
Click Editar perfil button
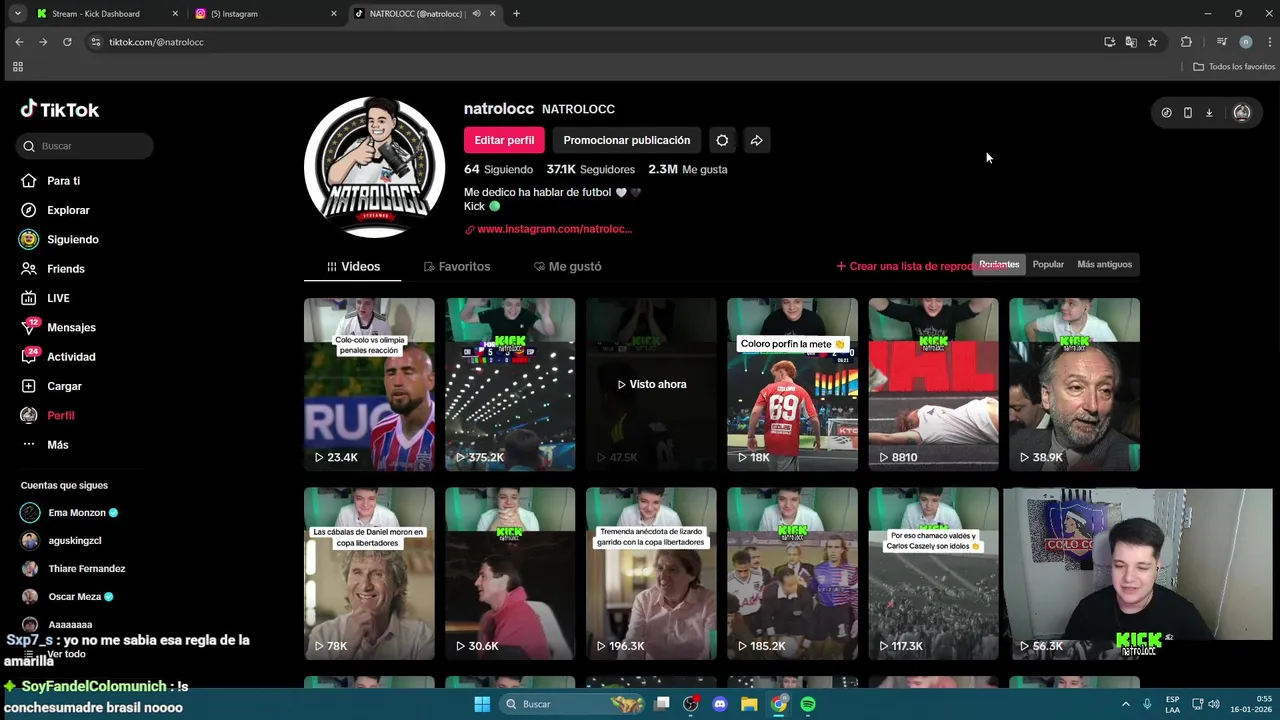[504, 140]
